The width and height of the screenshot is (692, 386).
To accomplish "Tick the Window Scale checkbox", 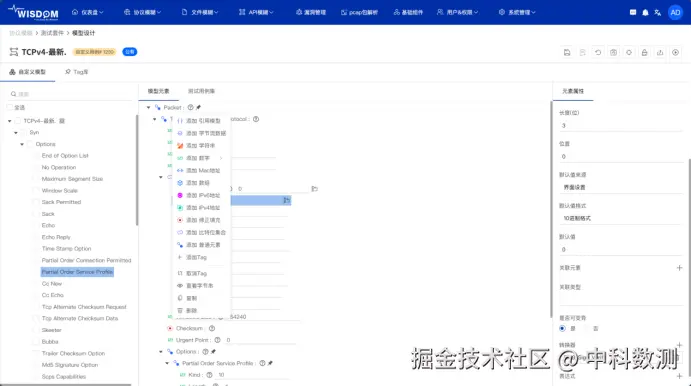I will click(x=36, y=191).
